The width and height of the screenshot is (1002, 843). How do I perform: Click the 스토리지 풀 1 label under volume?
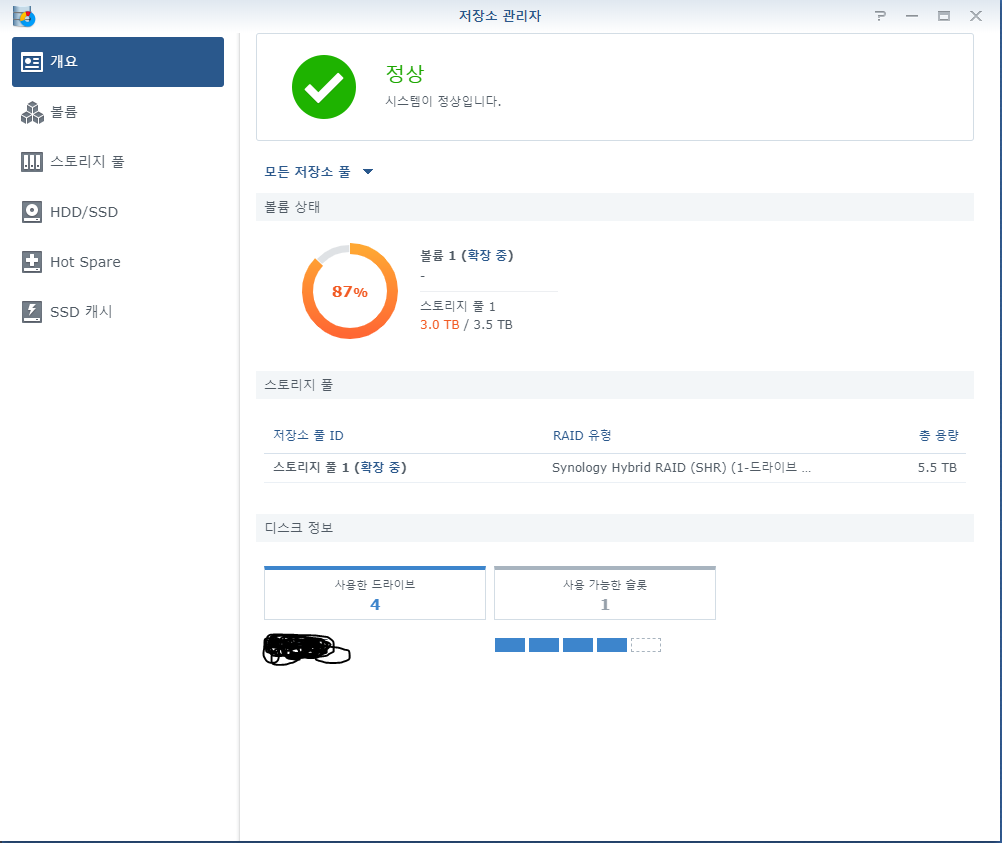point(458,306)
